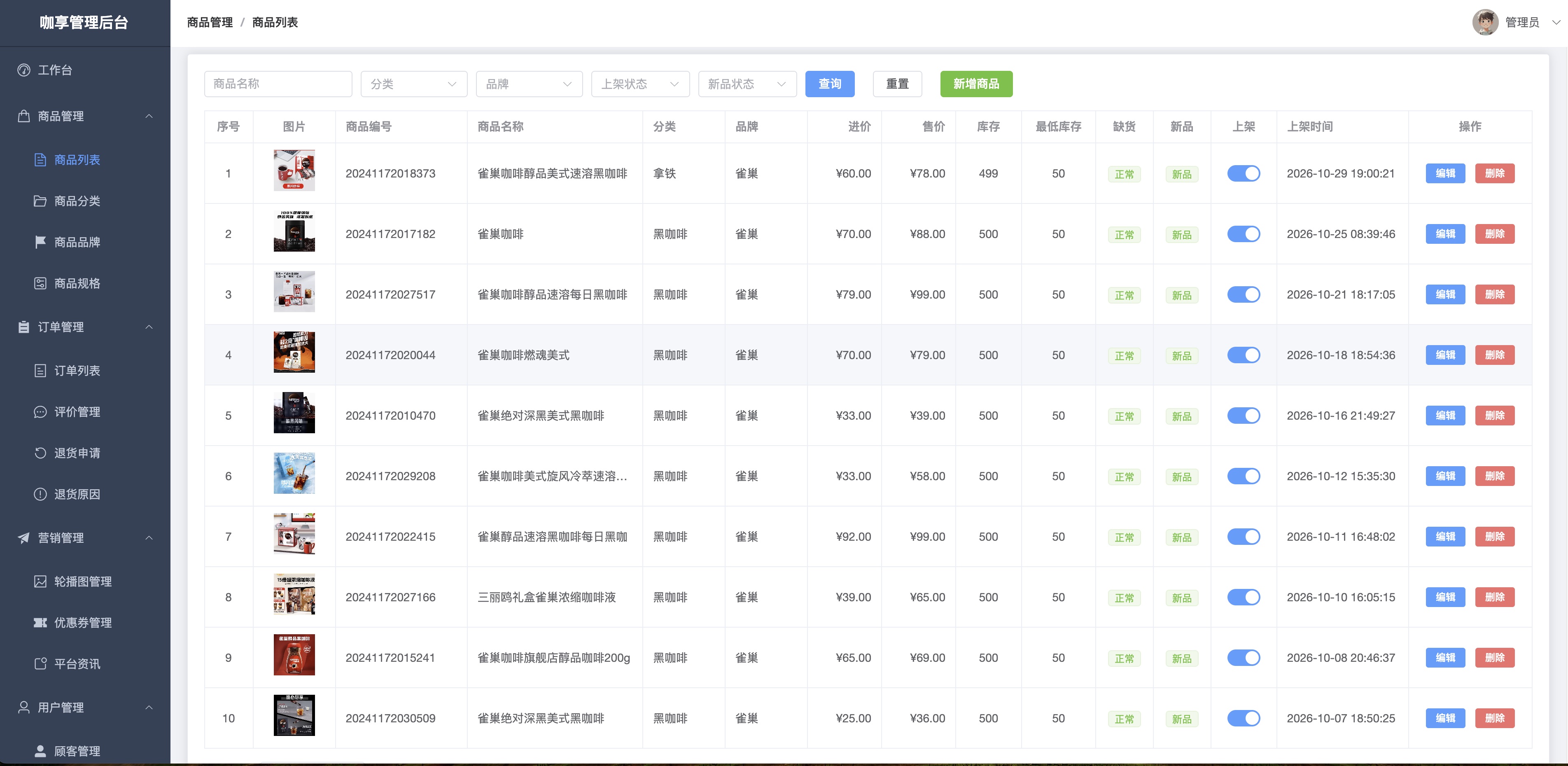The image size is (1568, 766).
Task: Click 编辑 for 雀巢咖啡燃魂美式
Action: point(1445,355)
